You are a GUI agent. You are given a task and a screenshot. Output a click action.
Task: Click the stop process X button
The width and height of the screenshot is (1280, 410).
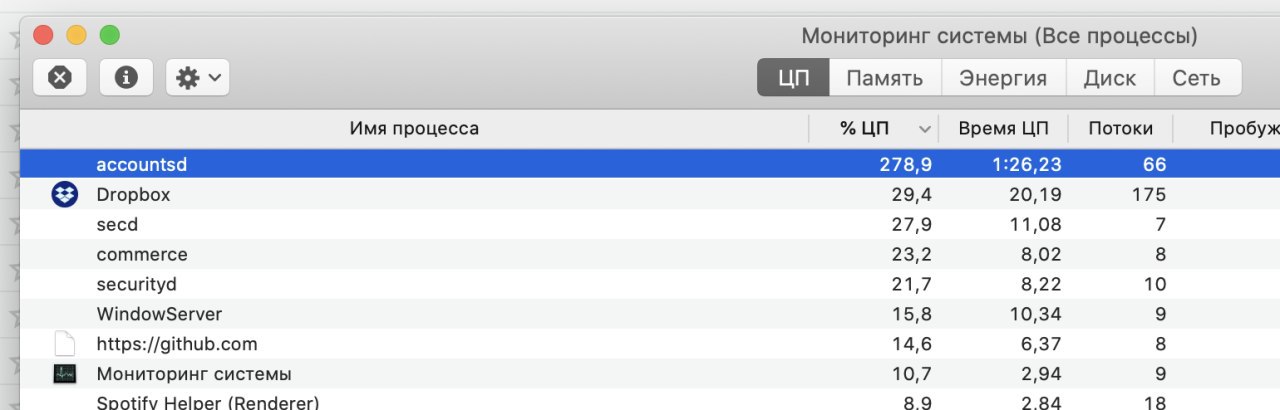[60, 77]
